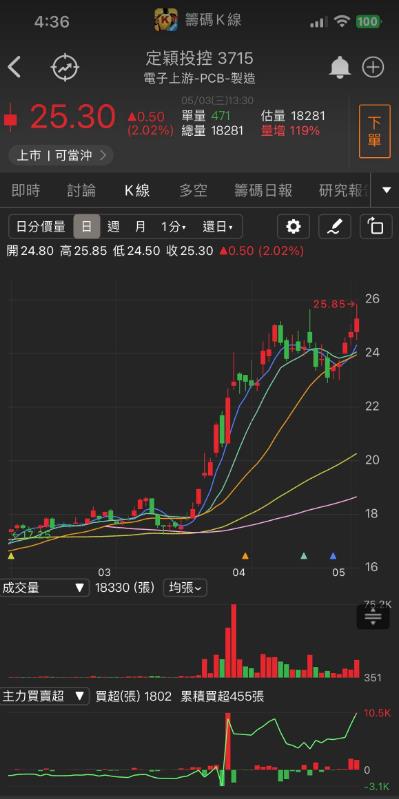The height and width of the screenshot is (799, 399).
Task: Tap the yellow triangle event marker
Action: coord(11,556)
